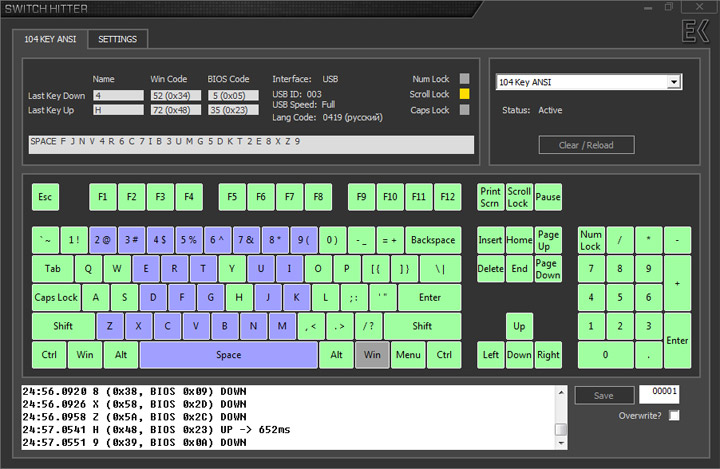Image resolution: width=720 pixels, height=469 pixels.
Task: Click the numpad plus key tile
Action: point(677,283)
